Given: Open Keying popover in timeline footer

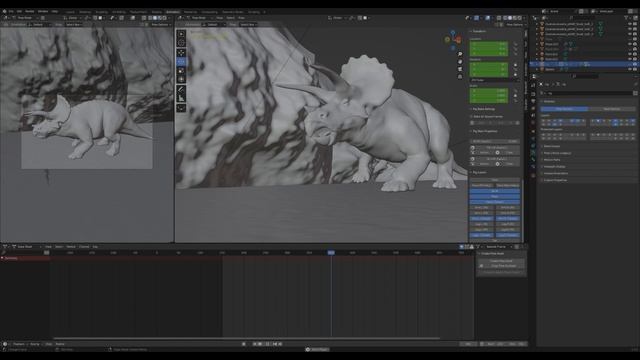Looking at the screenshot, I should [x=35, y=344].
